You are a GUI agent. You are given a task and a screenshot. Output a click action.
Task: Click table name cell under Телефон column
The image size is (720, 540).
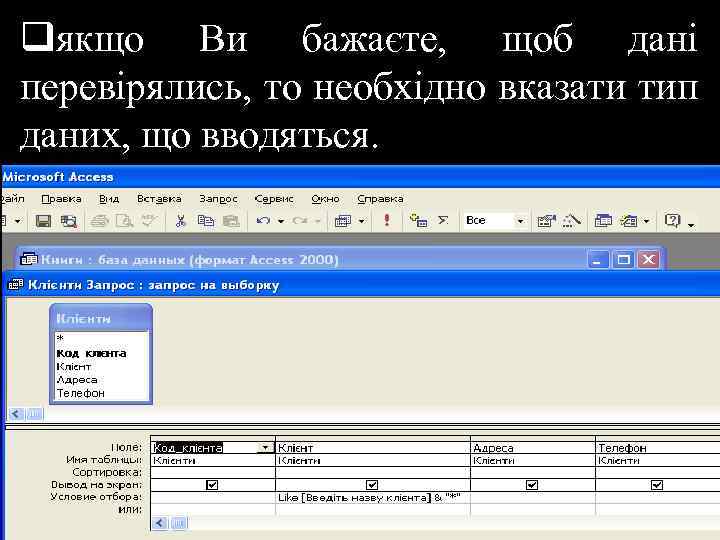(x=658, y=461)
